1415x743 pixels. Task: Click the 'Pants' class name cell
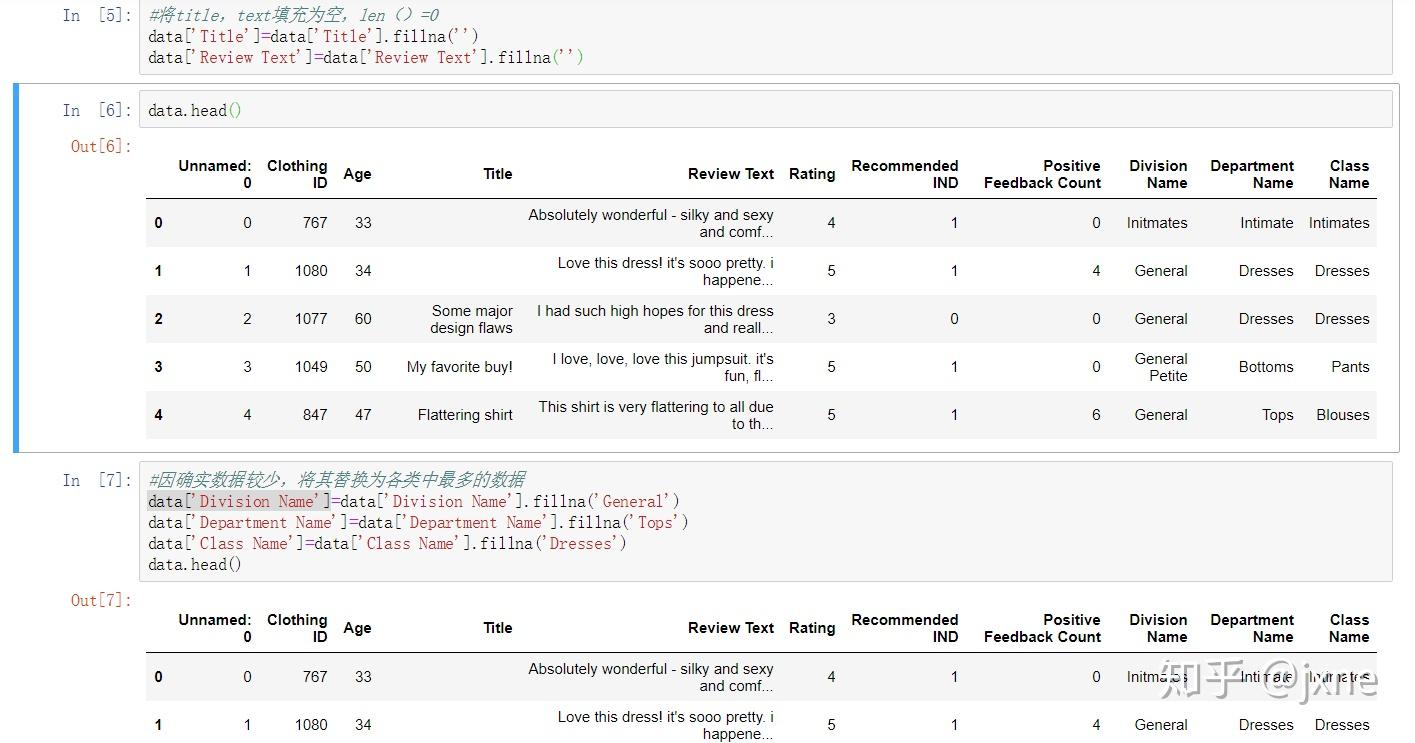pos(1349,367)
